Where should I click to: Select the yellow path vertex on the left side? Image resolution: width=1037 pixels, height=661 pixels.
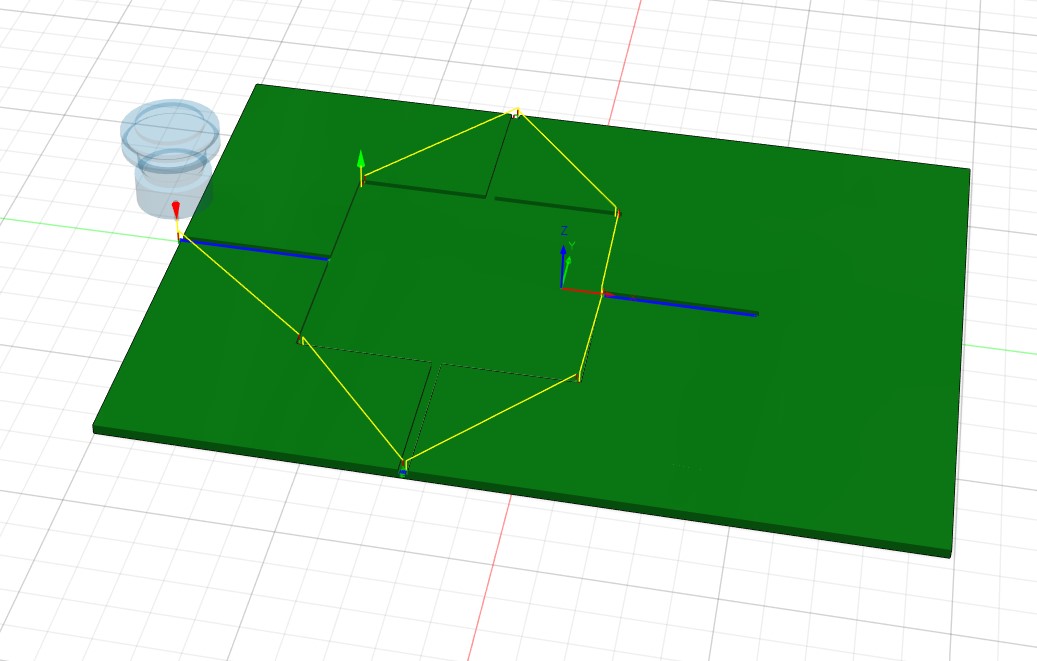click(x=300, y=339)
